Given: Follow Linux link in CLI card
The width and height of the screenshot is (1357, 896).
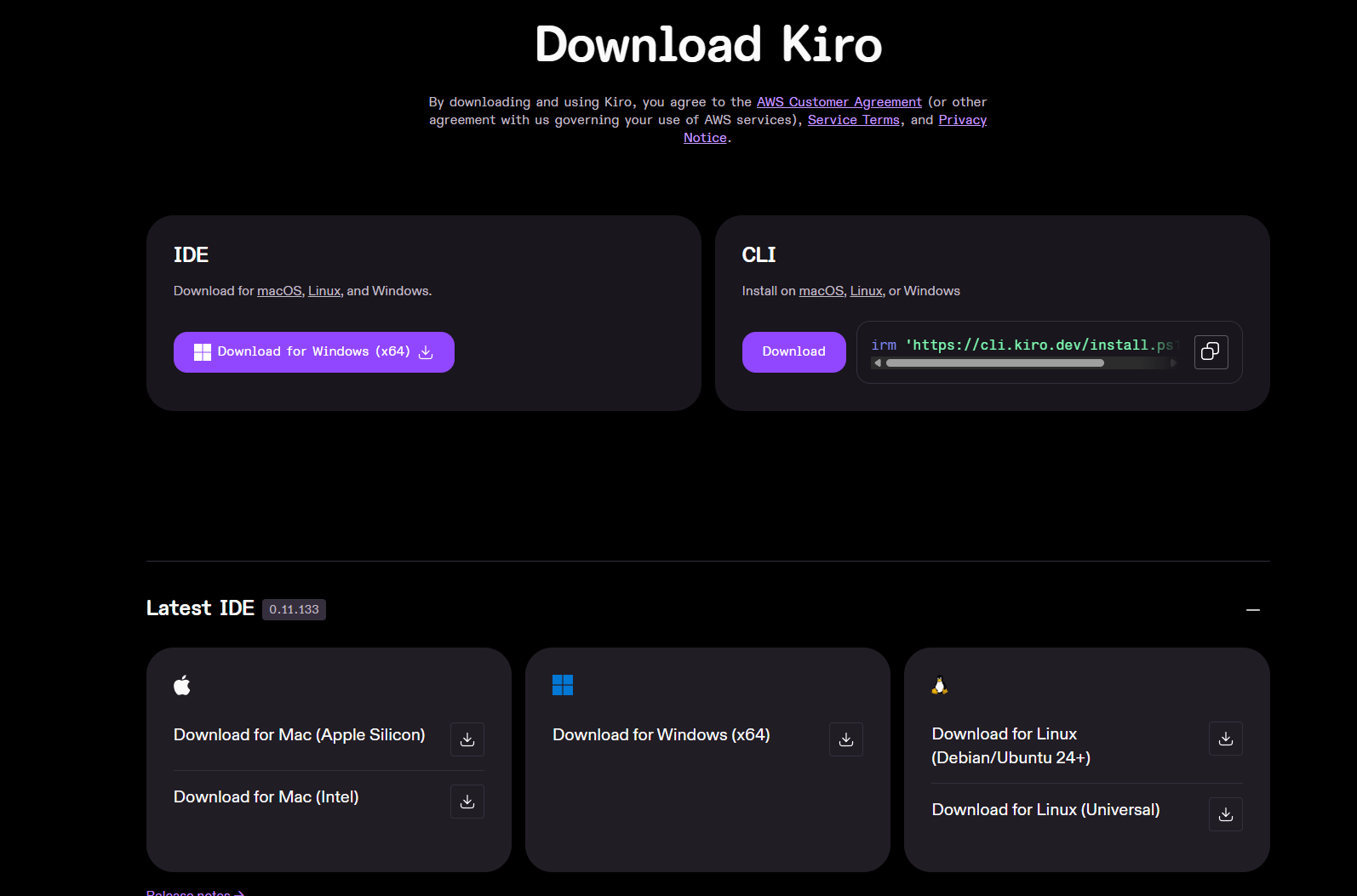Looking at the screenshot, I should click(867, 291).
